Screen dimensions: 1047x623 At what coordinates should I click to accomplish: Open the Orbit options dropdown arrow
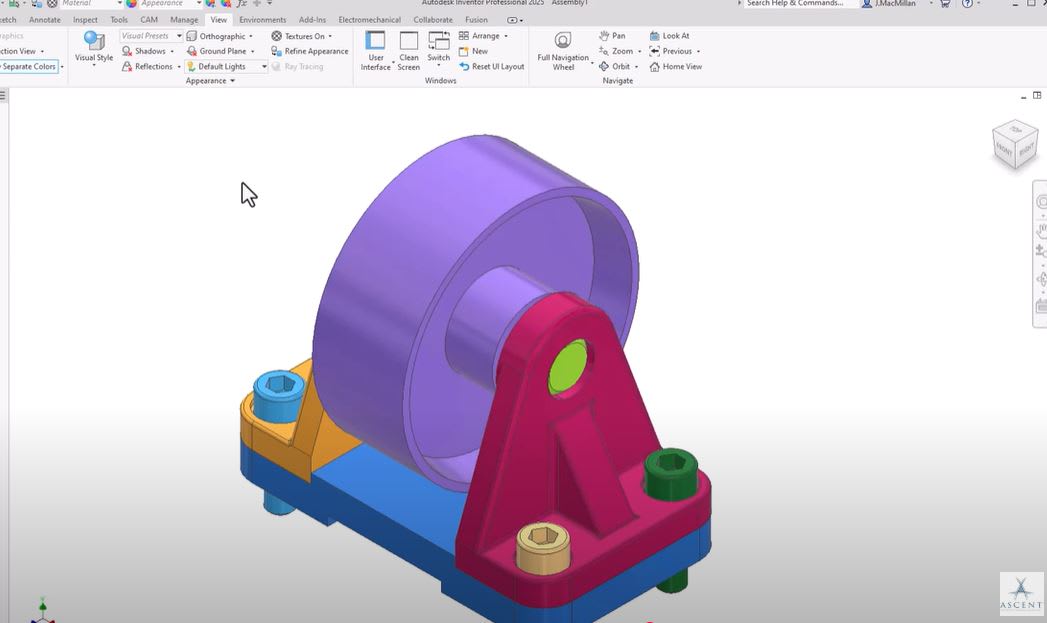click(x=636, y=67)
